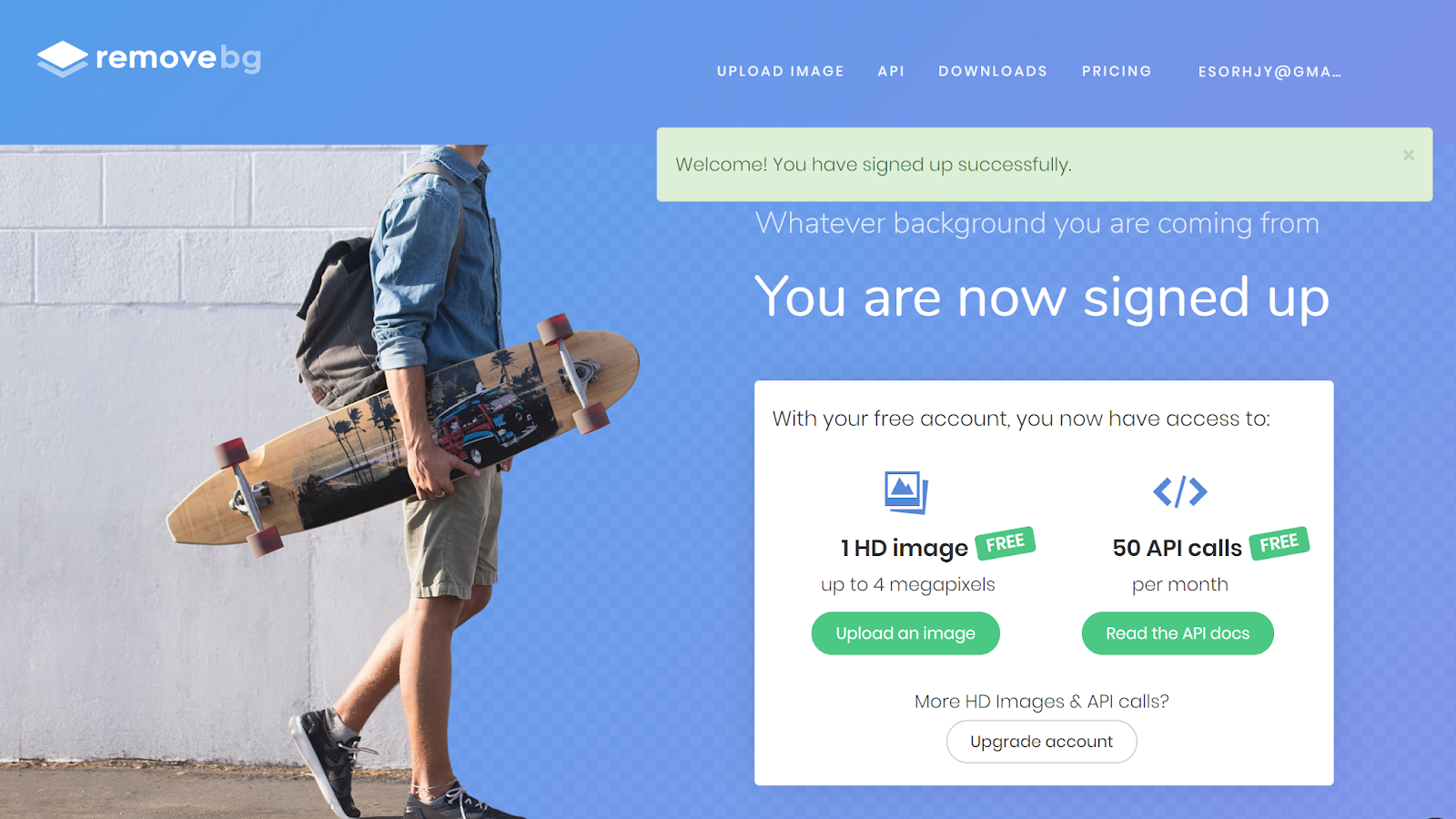Click the green Upload an image button
1456x819 pixels.
905,633
